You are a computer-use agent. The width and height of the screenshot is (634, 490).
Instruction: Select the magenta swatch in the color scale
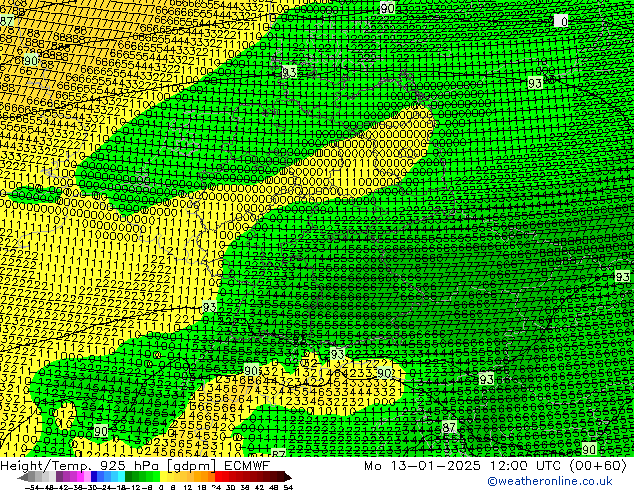tap(80, 477)
